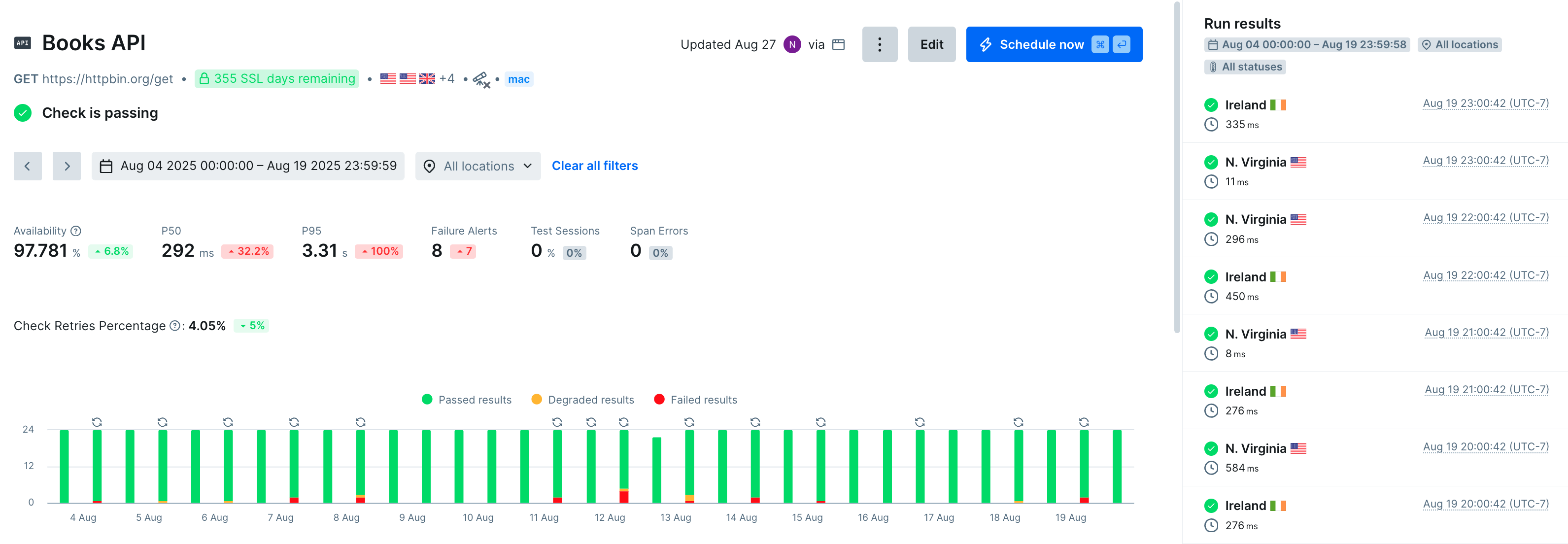The height and width of the screenshot is (544, 1568).
Task: Go to previous time period arrow
Action: point(28,166)
